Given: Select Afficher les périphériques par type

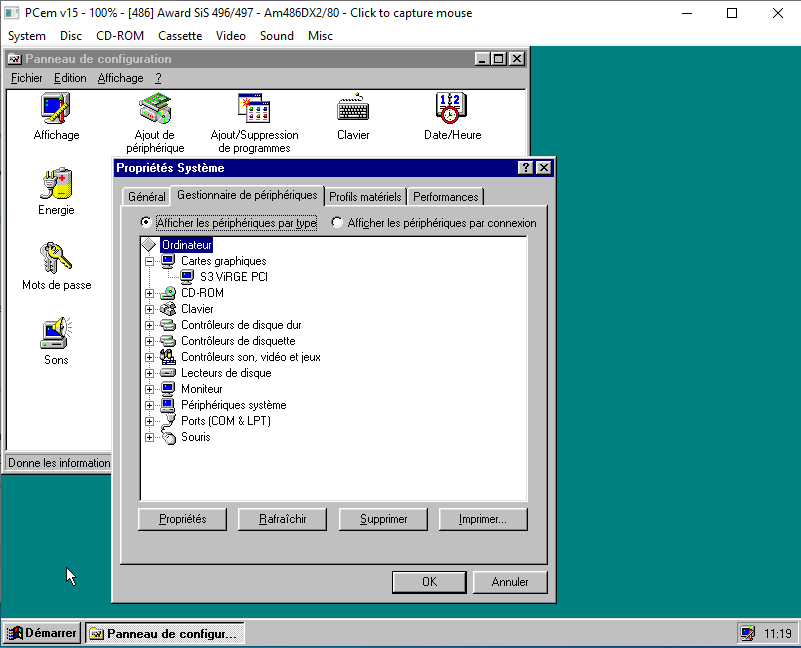Looking at the screenshot, I should click(146, 223).
